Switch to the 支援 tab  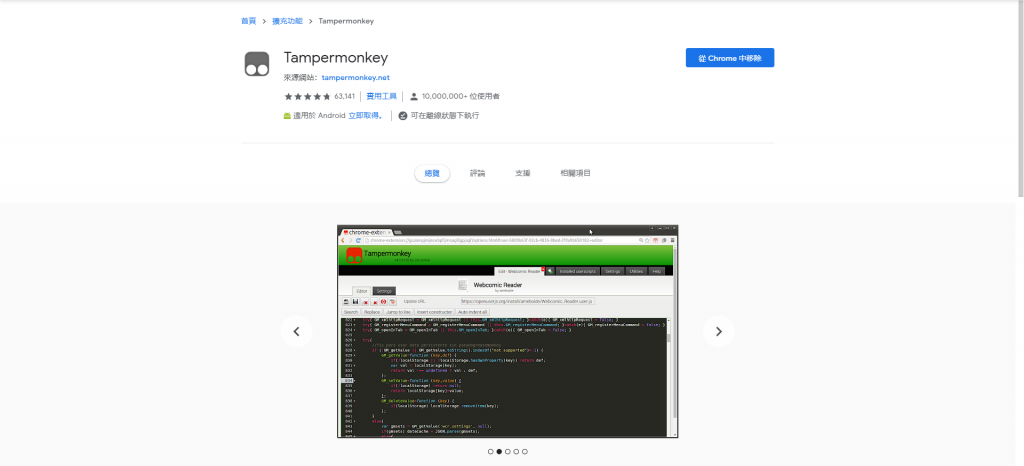(522, 174)
